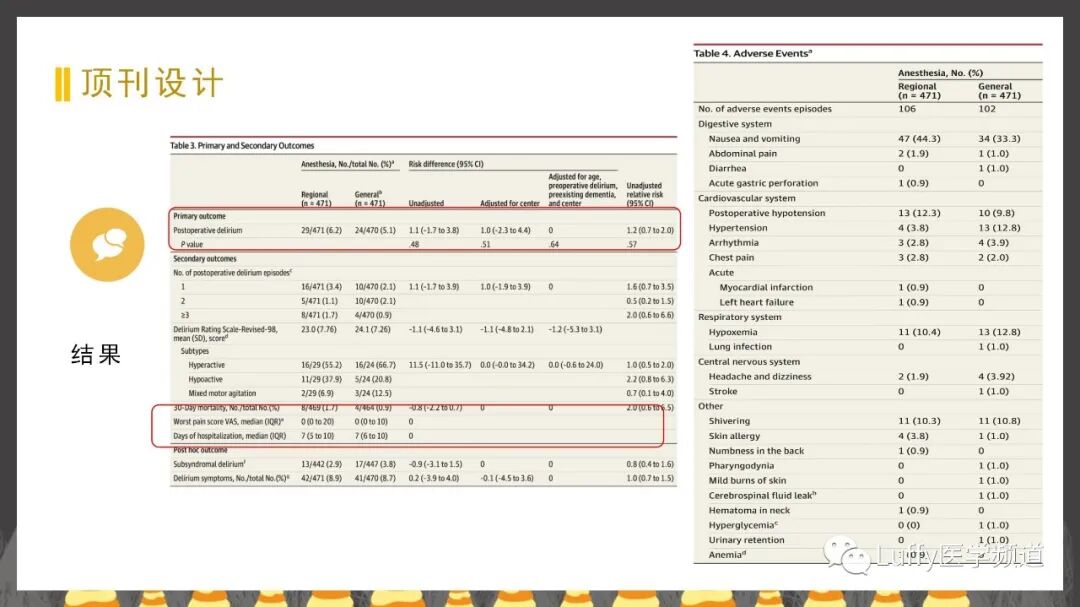Click the slide title 顶刊设计
Image resolution: width=1080 pixels, height=607 pixels.
pos(152,83)
